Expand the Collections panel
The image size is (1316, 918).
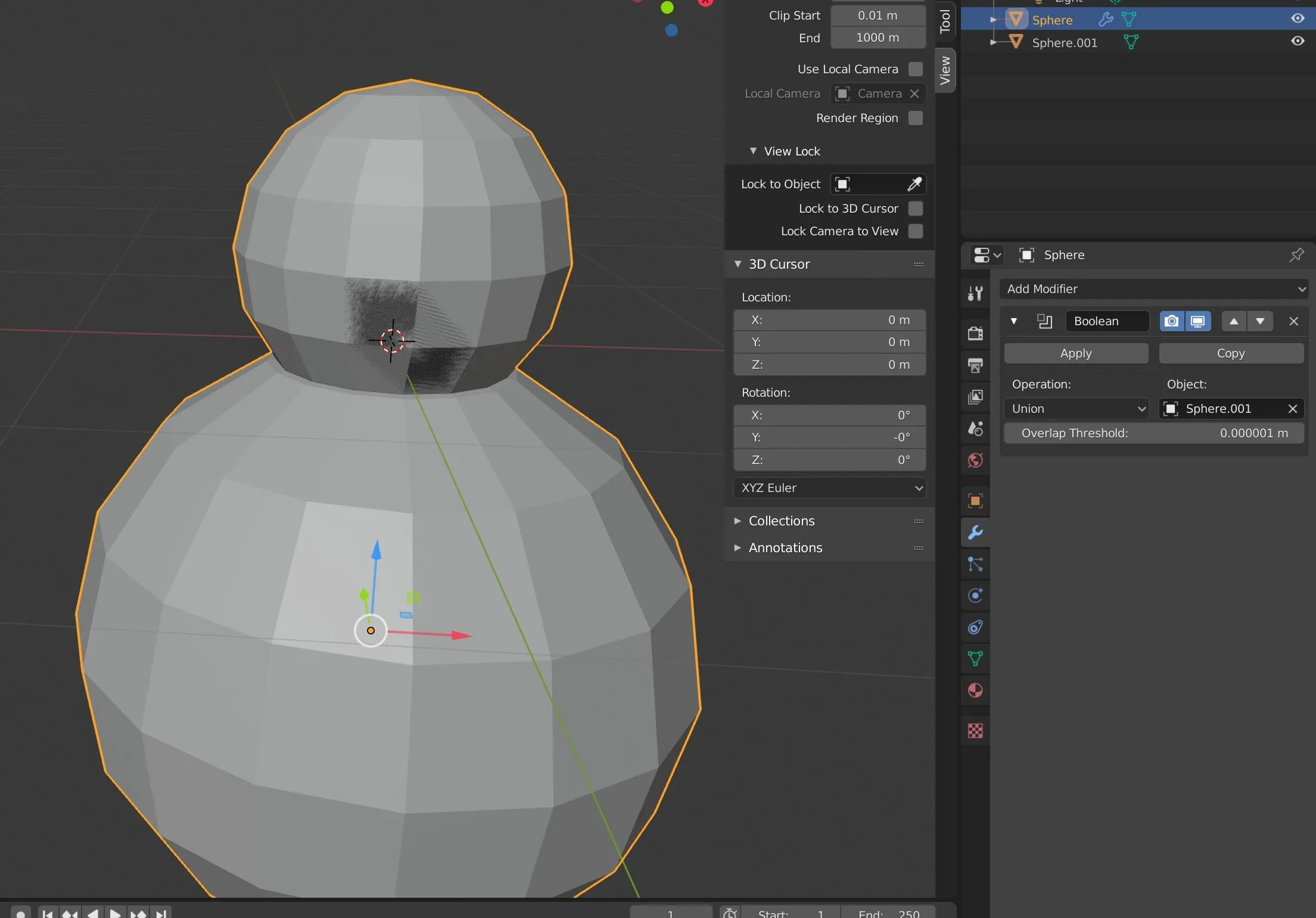781,521
